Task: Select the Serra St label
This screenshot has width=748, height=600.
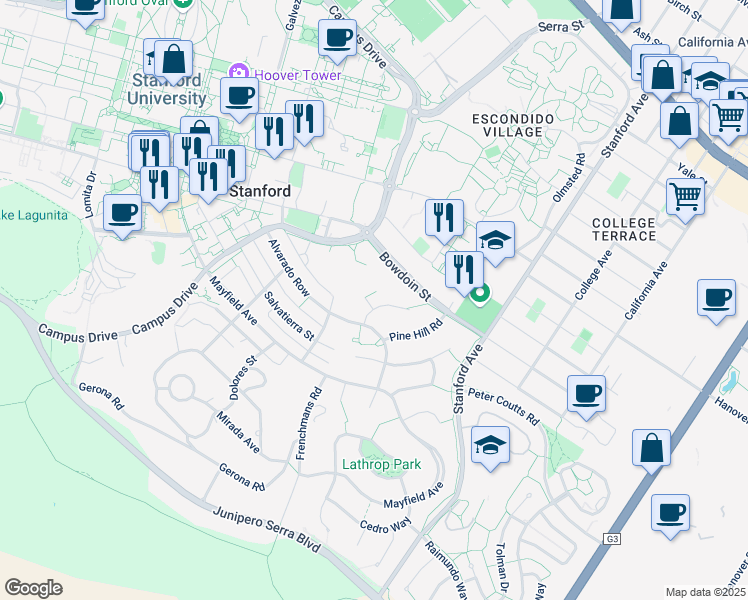Action: click(x=561, y=26)
